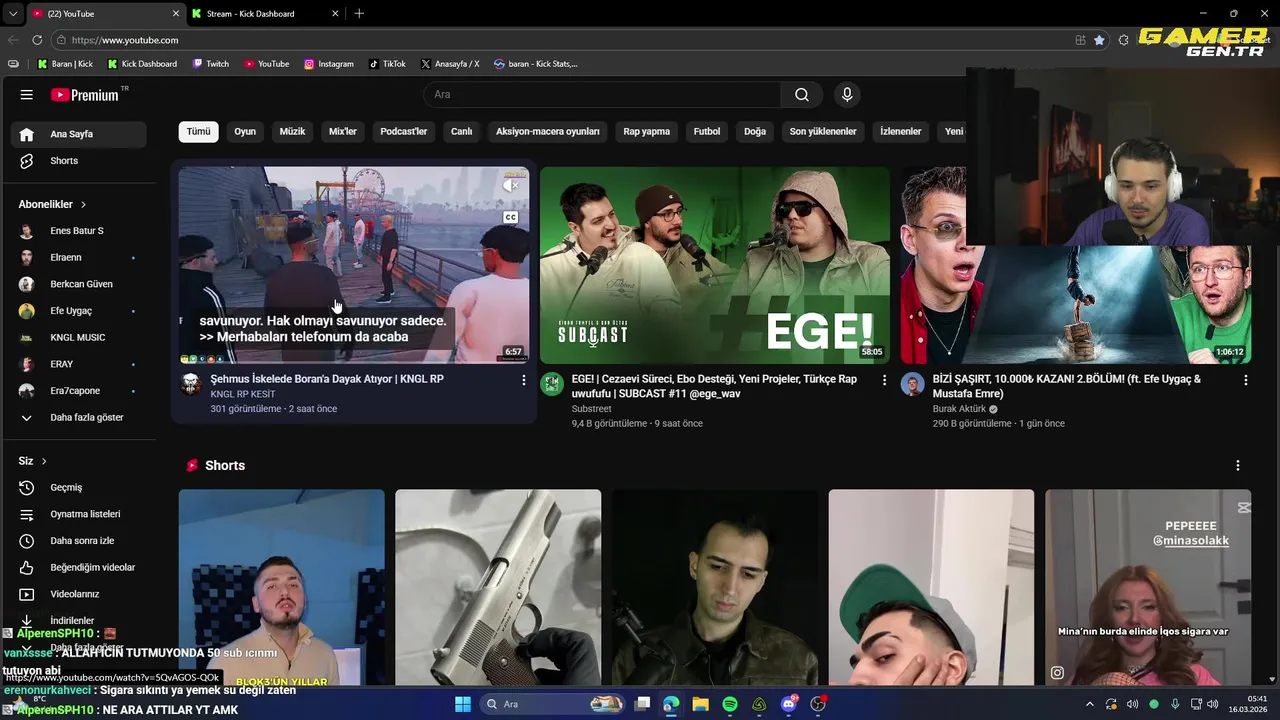Open Shorts in the sidebar

(x=79, y=161)
